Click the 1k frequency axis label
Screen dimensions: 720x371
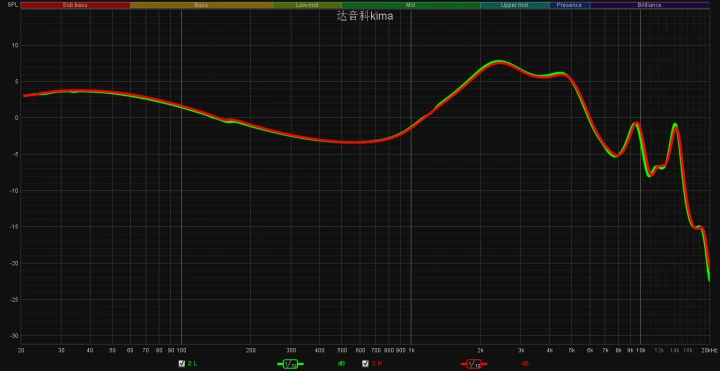[x=411, y=350]
